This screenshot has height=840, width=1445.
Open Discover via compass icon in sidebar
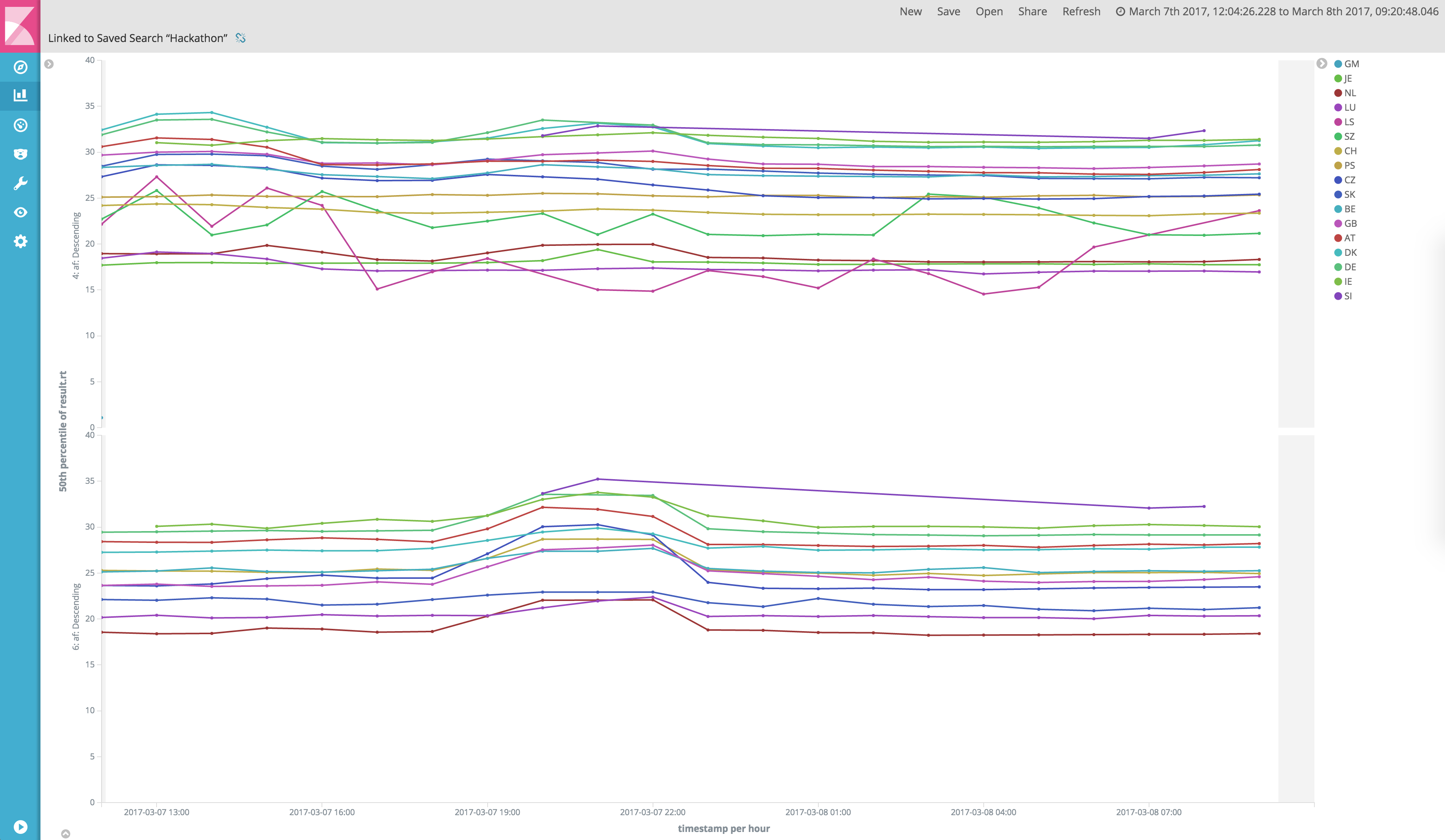click(x=20, y=67)
